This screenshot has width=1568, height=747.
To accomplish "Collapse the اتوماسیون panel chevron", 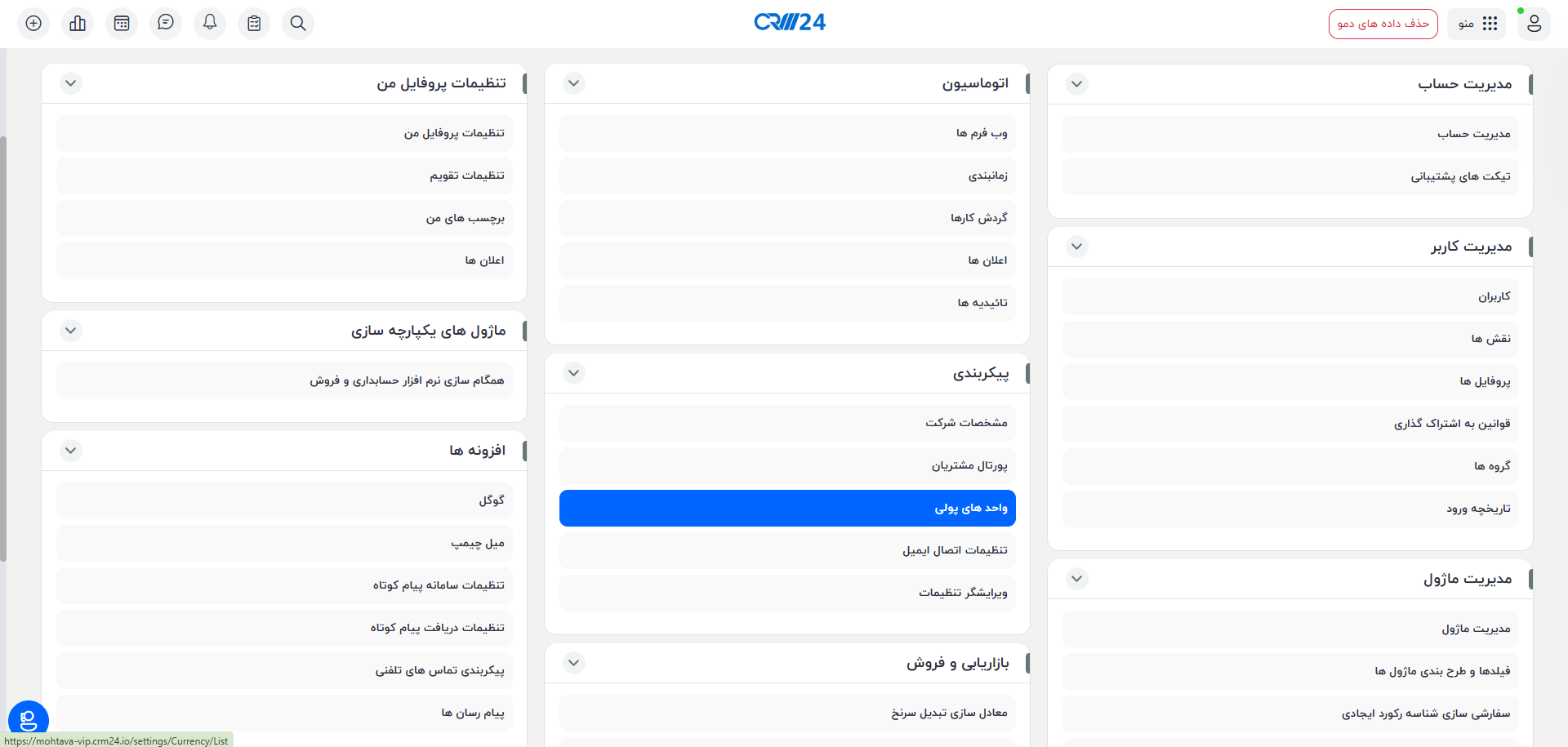I will tap(573, 83).
